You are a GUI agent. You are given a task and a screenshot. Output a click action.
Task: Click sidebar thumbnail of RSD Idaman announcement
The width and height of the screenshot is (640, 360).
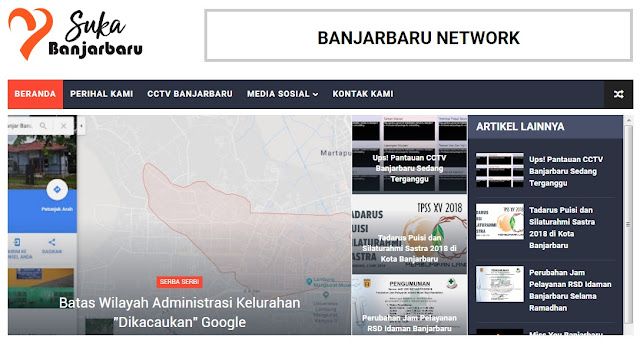500,284
